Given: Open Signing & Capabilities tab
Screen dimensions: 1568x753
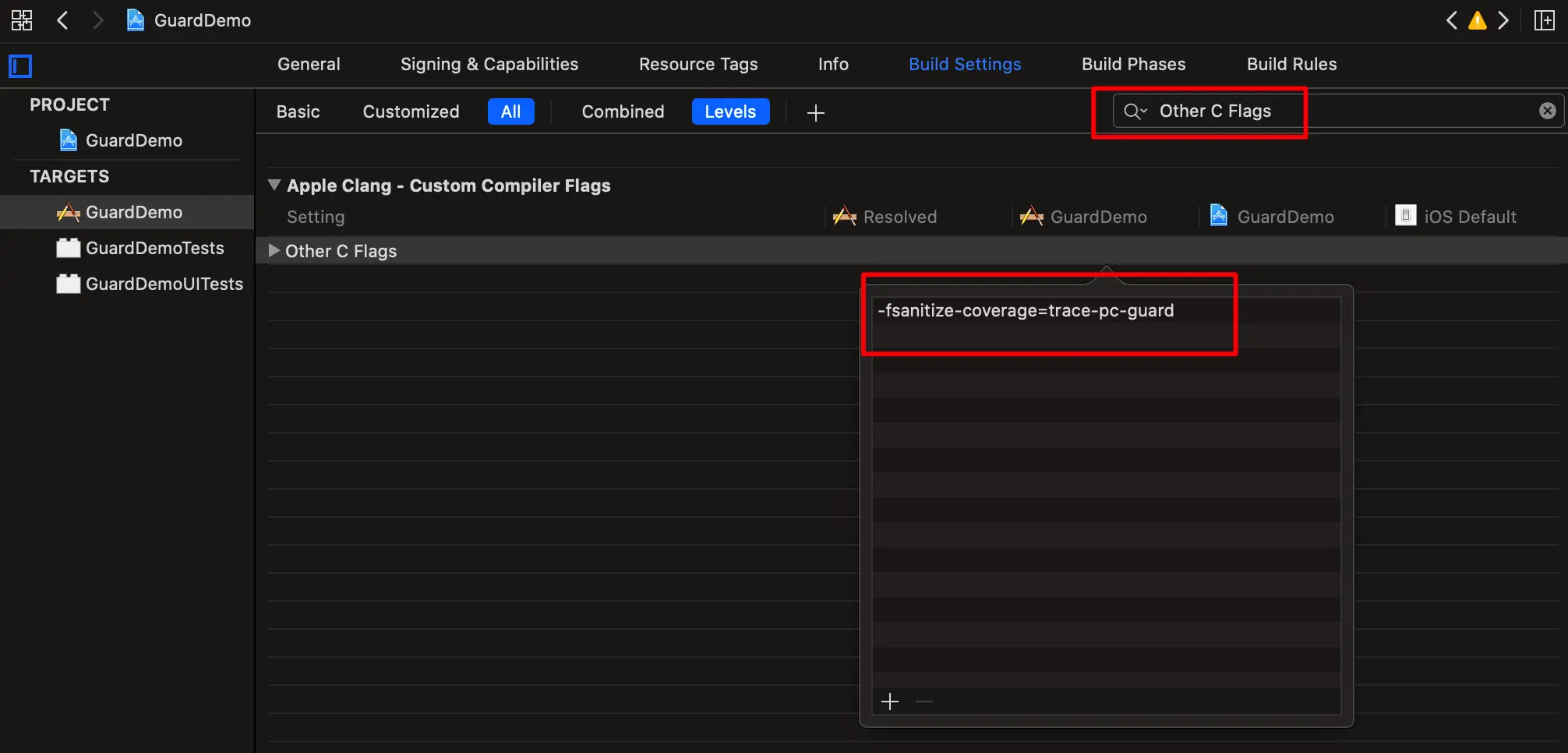Looking at the screenshot, I should (489, 65).
